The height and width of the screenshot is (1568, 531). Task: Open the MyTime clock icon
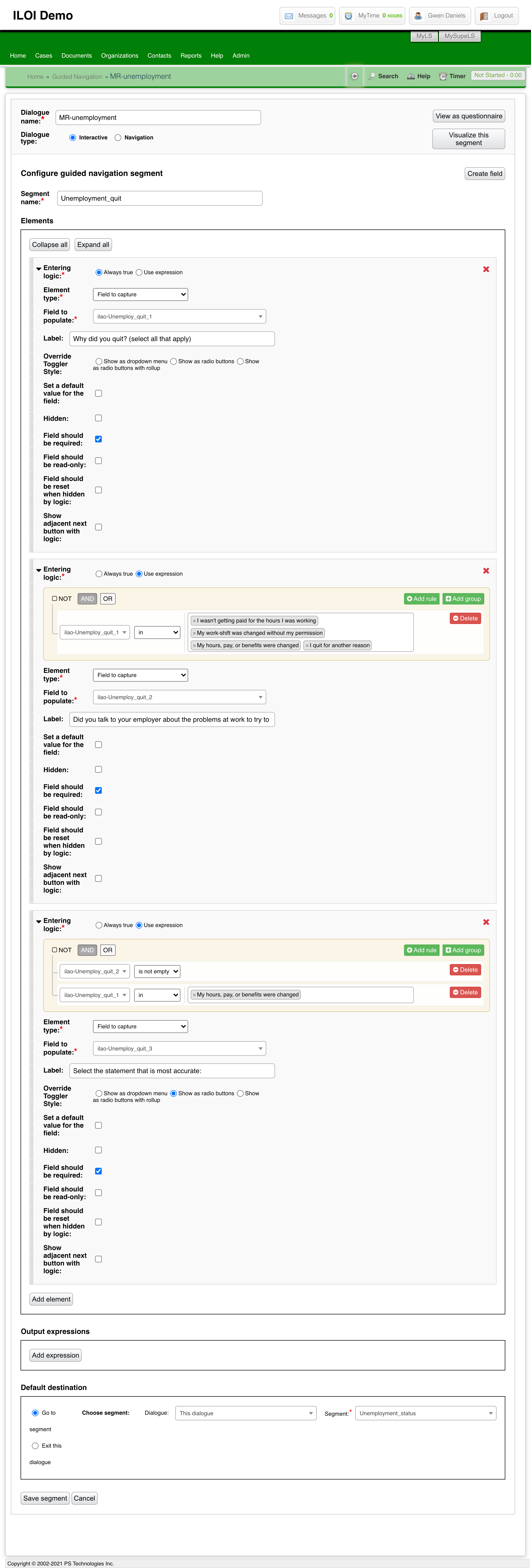[349, 16]
